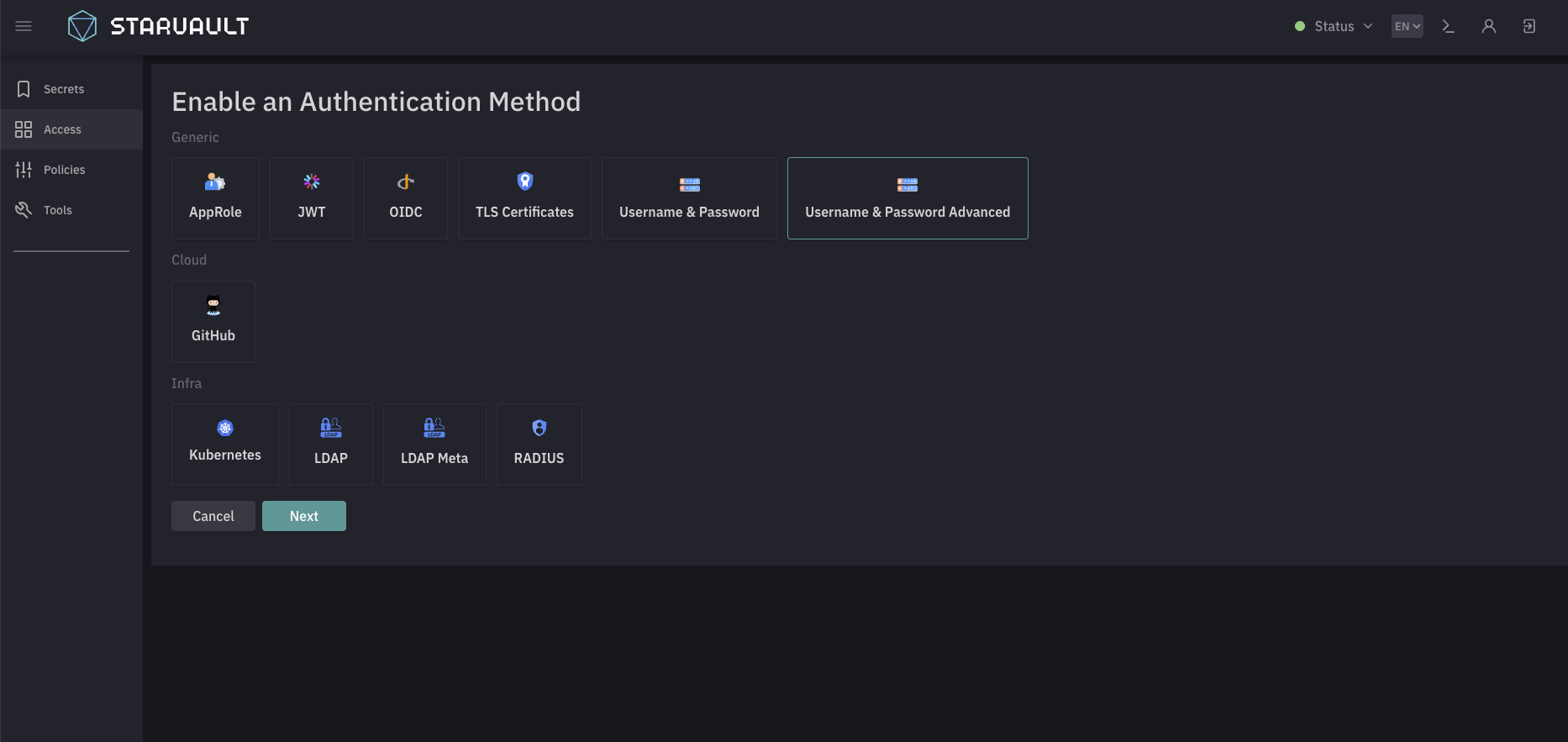Click the Cloud section label
This screenshot has width=1568, height=742.
click(189, 260)
